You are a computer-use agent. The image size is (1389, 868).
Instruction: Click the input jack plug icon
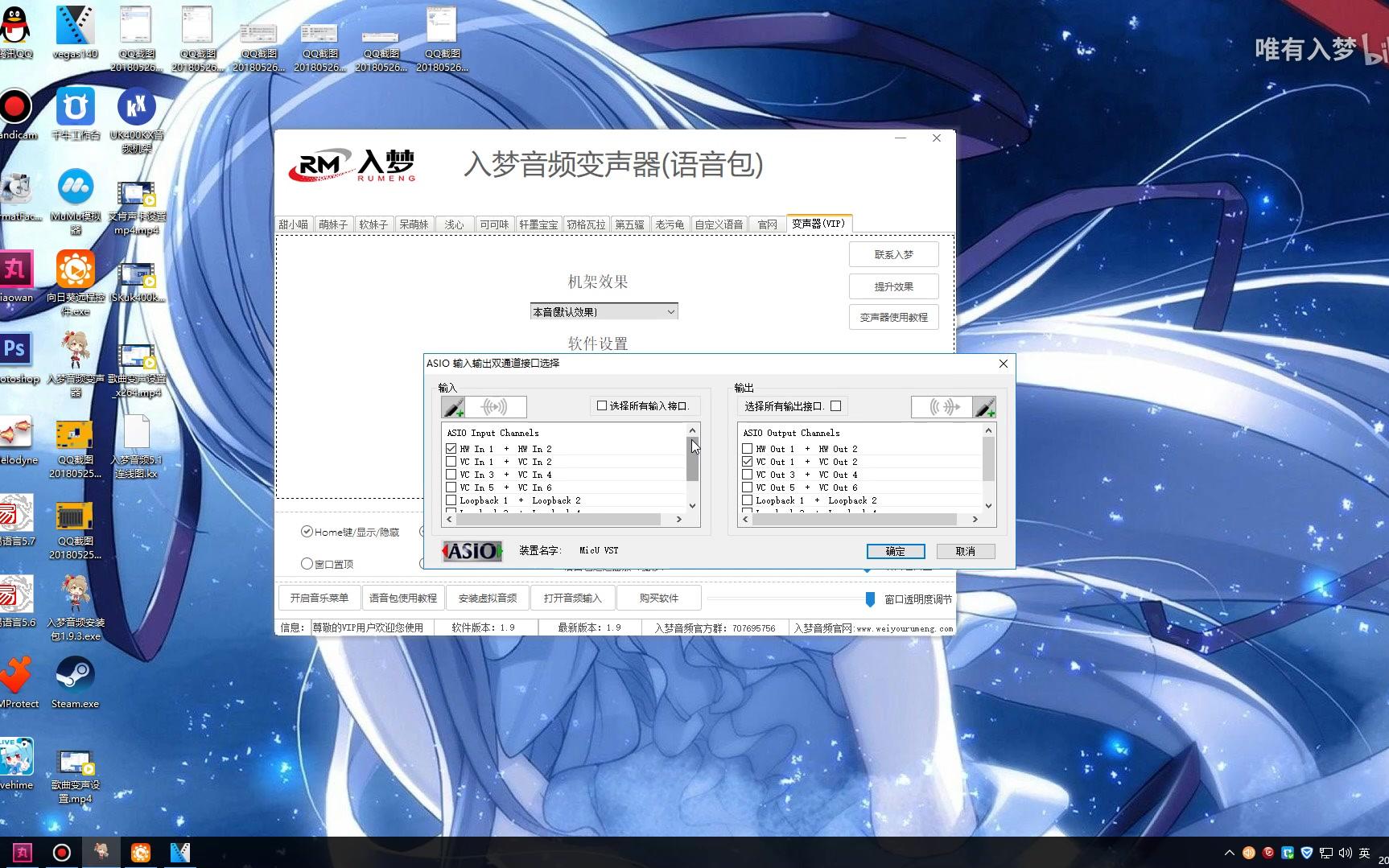453,407
